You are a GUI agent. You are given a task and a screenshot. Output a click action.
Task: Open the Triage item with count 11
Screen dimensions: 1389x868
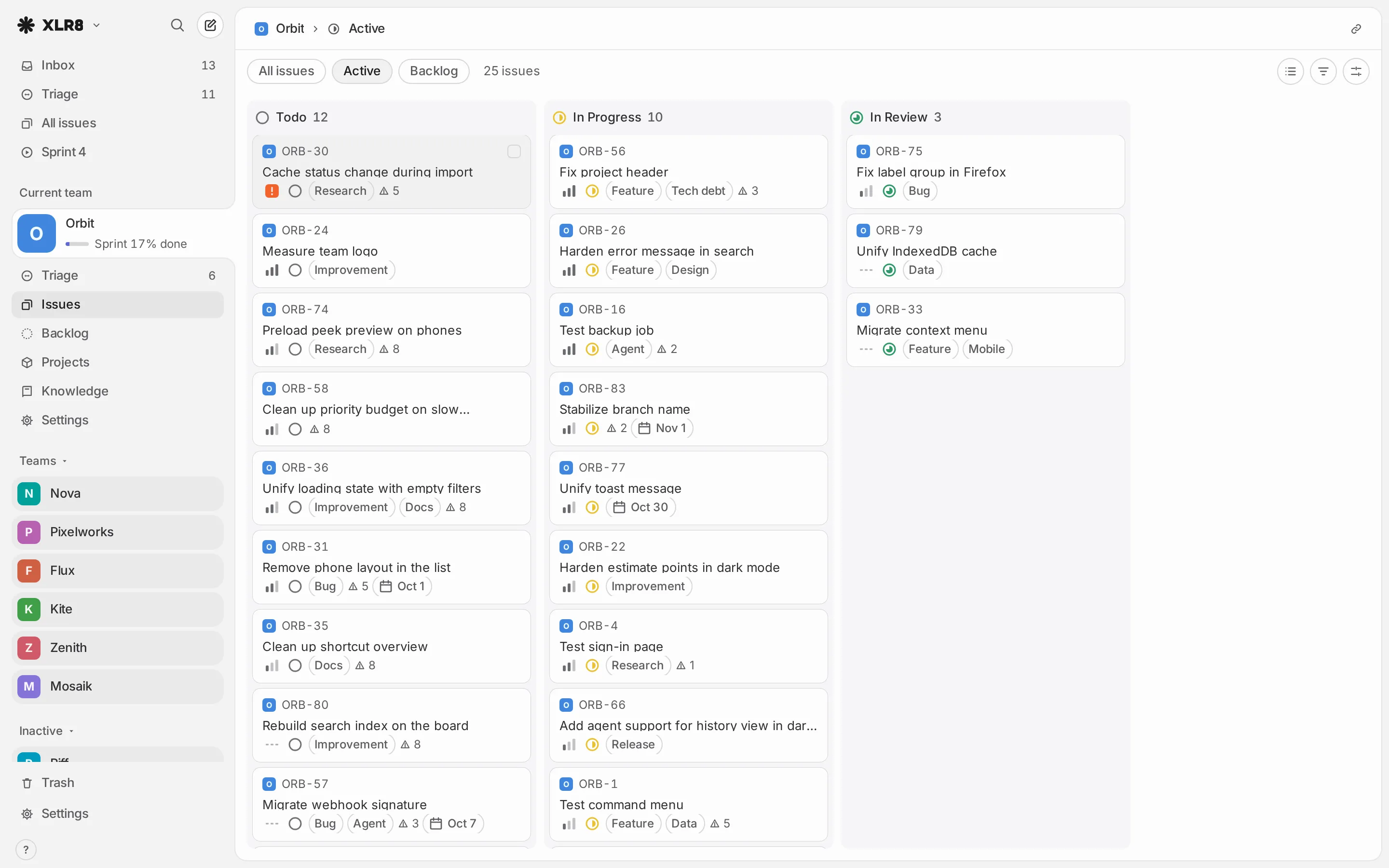pos(118,94)
